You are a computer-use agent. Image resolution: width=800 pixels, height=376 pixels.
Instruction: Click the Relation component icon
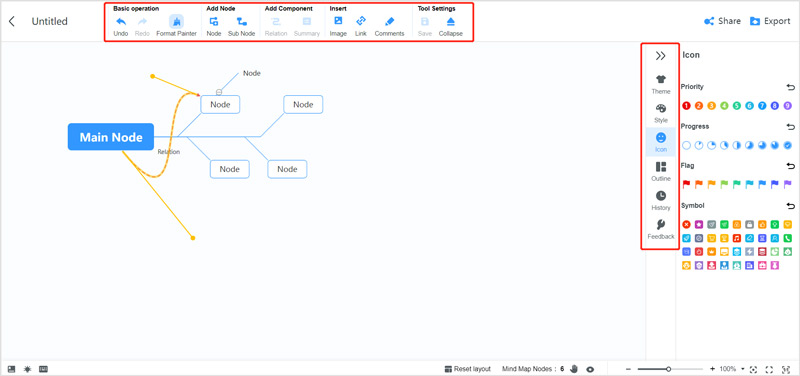(276, 21)
